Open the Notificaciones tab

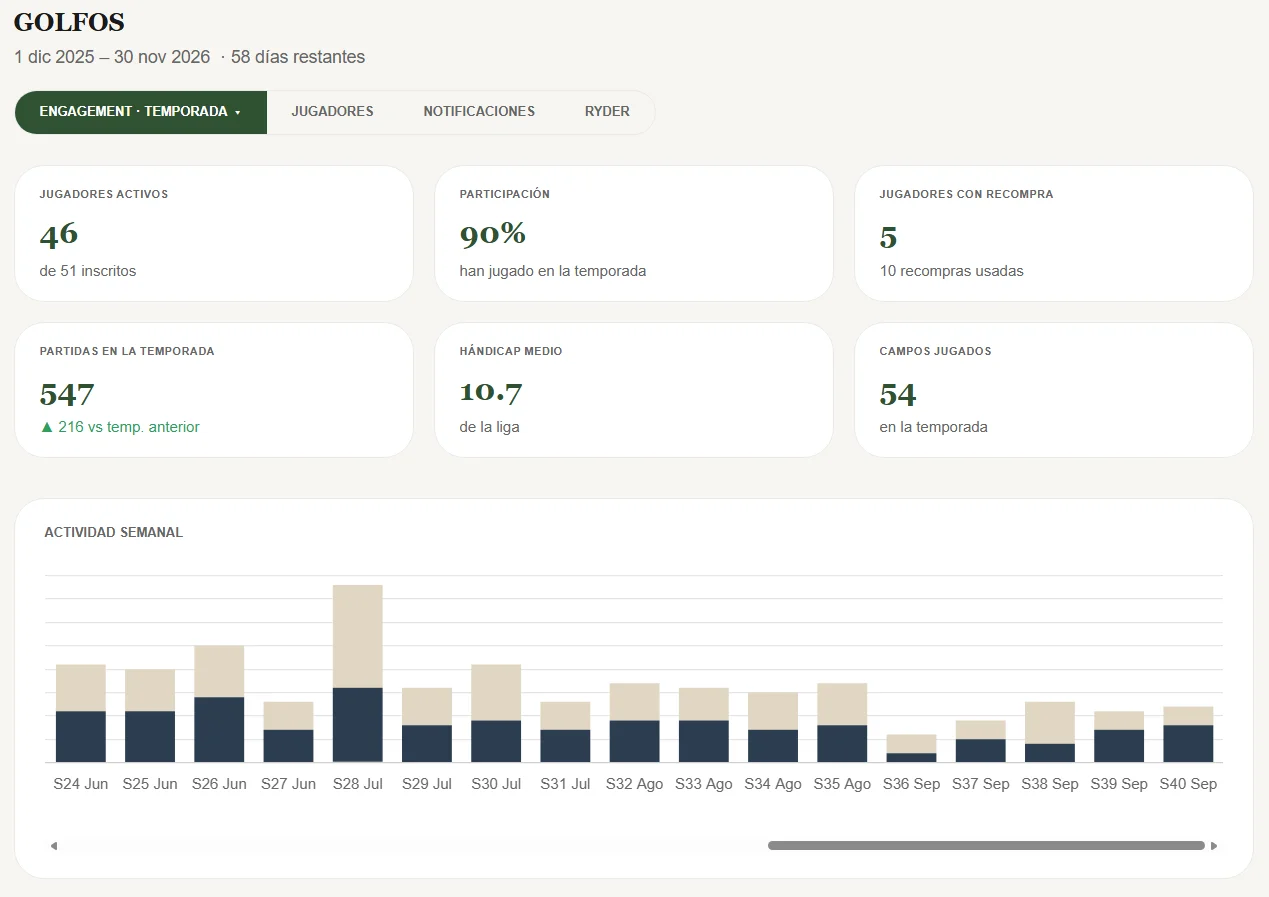[x=479, y=112]
